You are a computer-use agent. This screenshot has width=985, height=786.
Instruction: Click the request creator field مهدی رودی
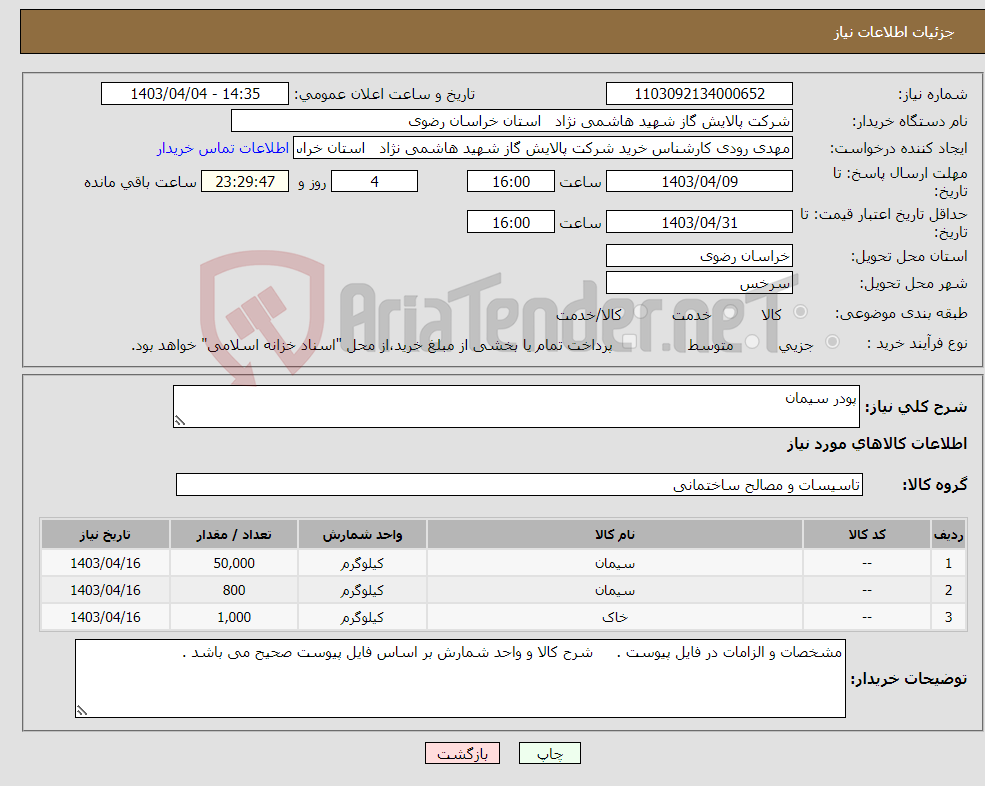tap(543, 148)
